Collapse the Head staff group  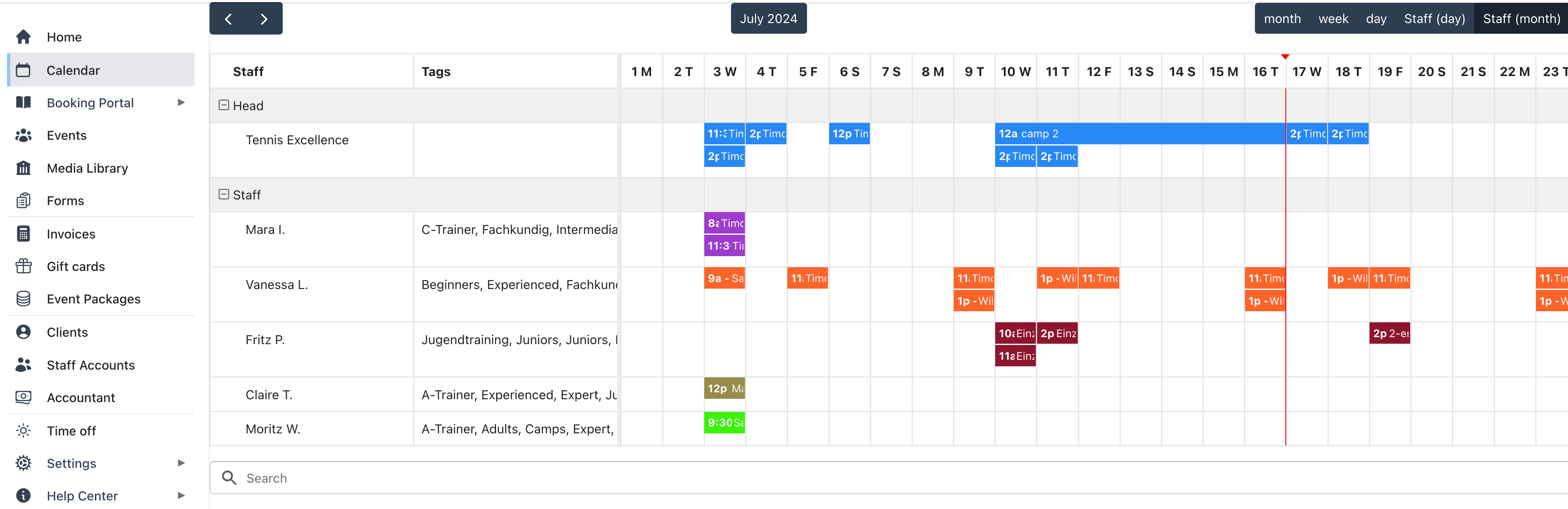click(x=223, y=105)
